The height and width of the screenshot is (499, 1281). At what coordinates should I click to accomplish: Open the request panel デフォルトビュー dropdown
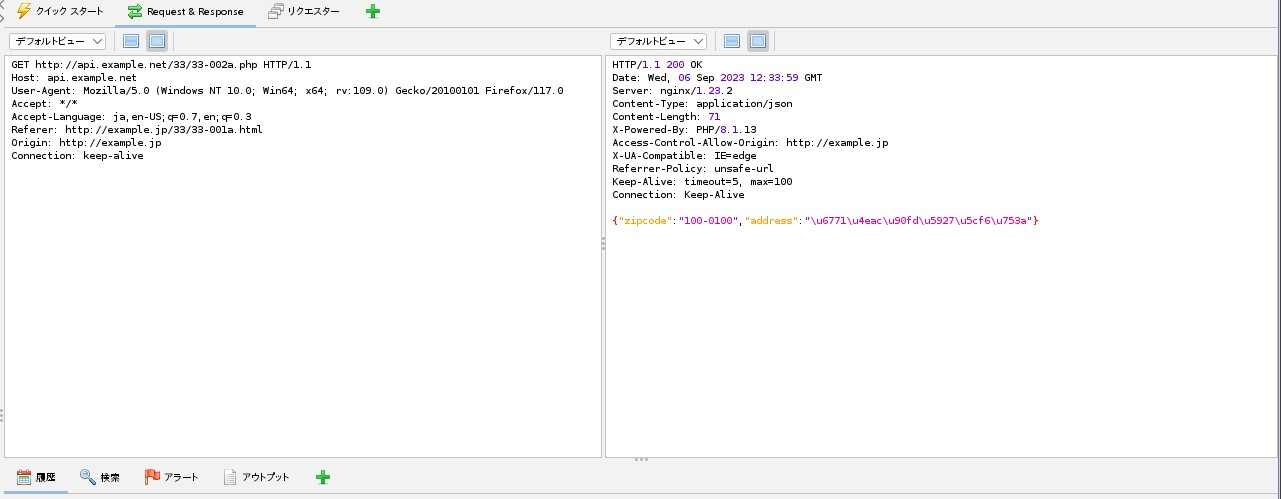[57, 41]
